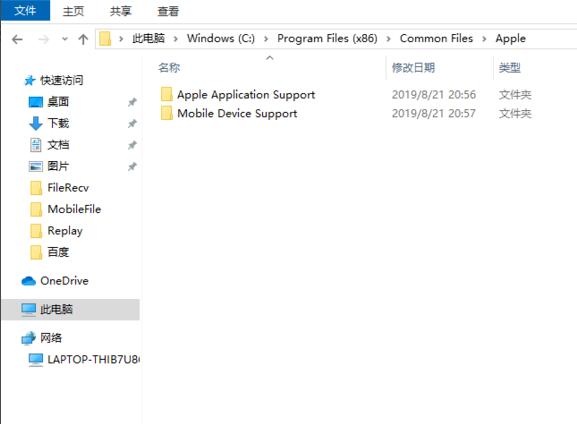Click the 文档 document icon in sidebar
The width and height of the screenshot is (577, 424).
click(36, 145)
